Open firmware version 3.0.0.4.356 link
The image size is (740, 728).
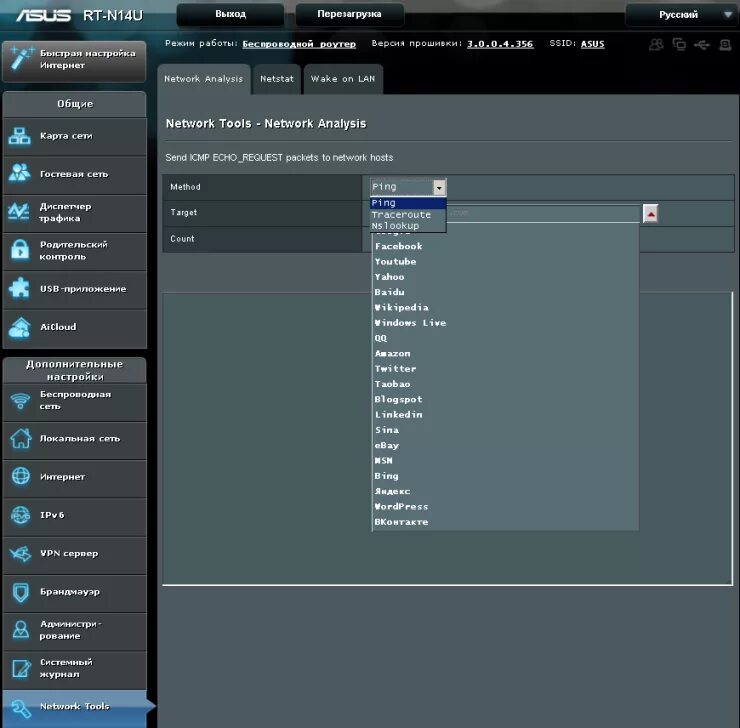click(x=500, y=44)
